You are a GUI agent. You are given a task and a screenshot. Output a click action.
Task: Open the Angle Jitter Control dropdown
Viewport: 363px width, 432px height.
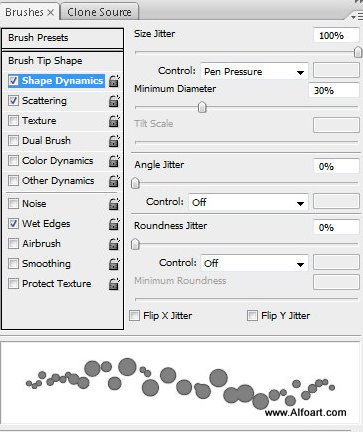pos(248,202)
